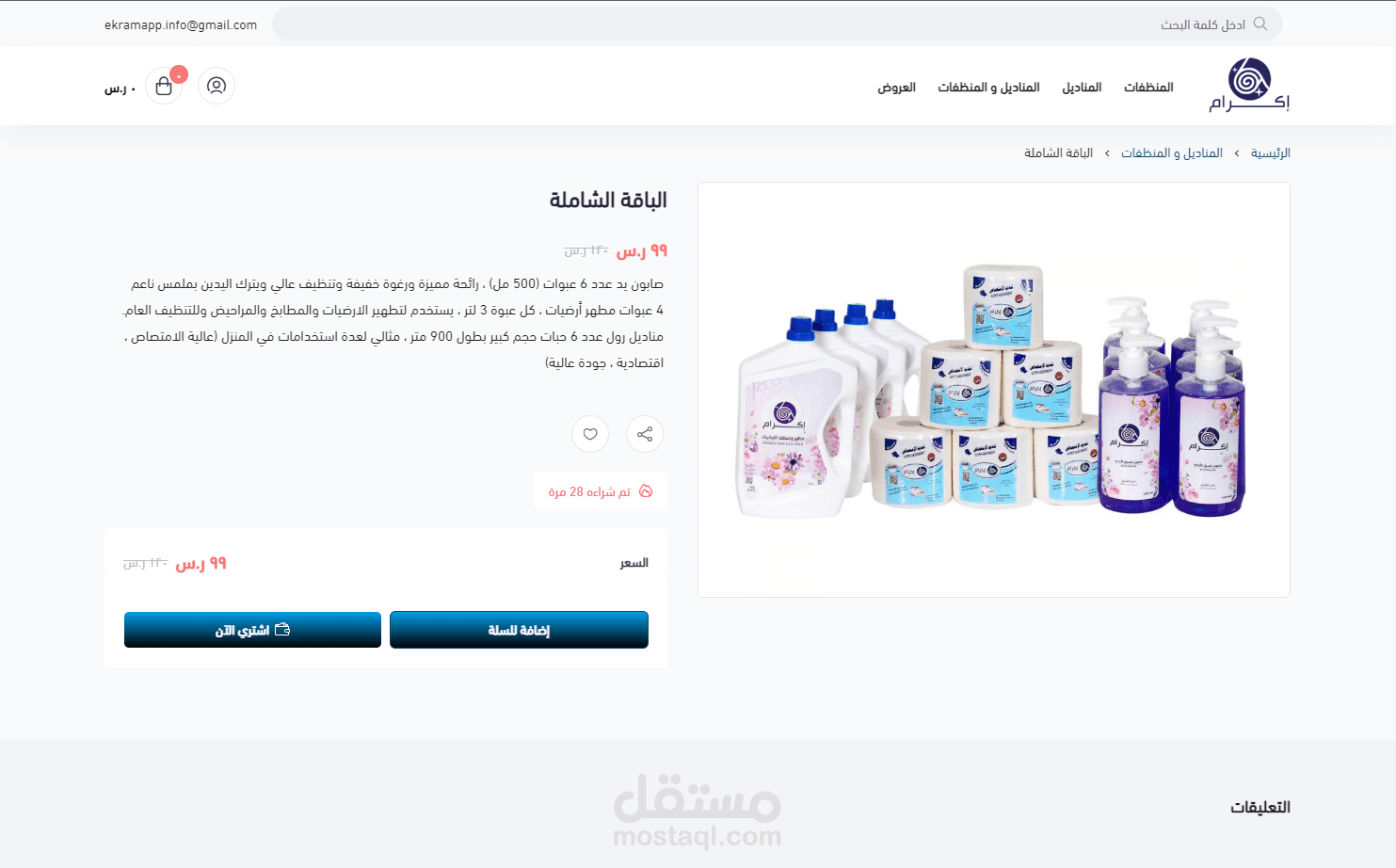This screenshot has height=868, width=1396.
Task: Open المناديل و المنظفات menu item
Action: coord(988,87)
